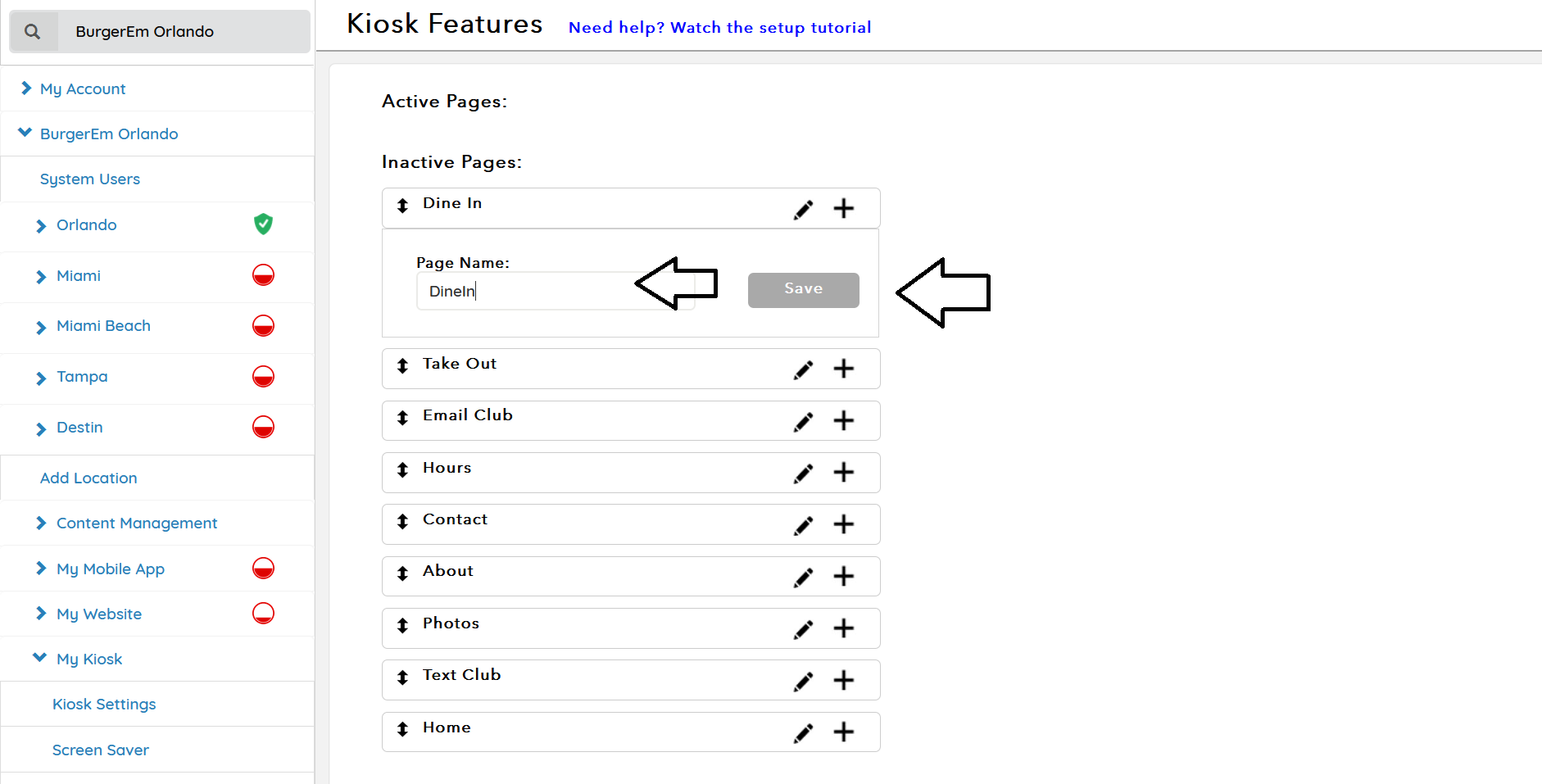The height and width of the screenshot is (784, 1542).
Task: Click the search magnifier icon
Action: pyautogui.click(x=33, y=32)
